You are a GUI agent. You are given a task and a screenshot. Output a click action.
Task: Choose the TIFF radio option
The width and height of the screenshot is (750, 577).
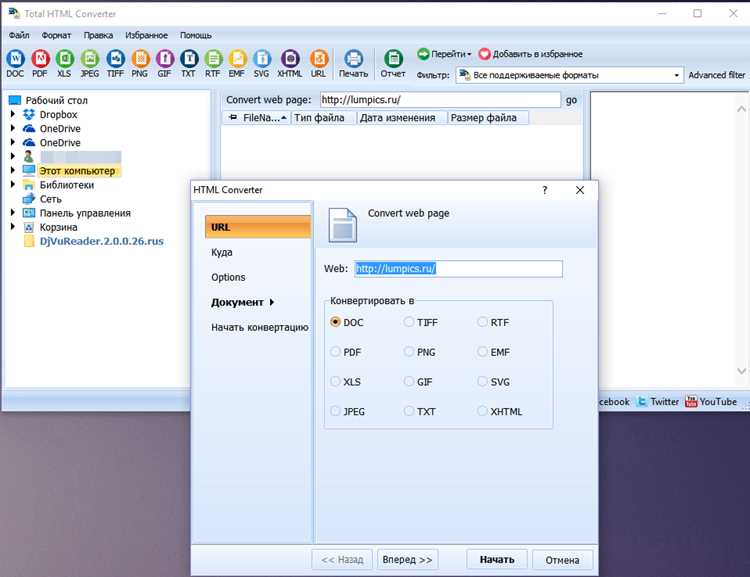409,322
